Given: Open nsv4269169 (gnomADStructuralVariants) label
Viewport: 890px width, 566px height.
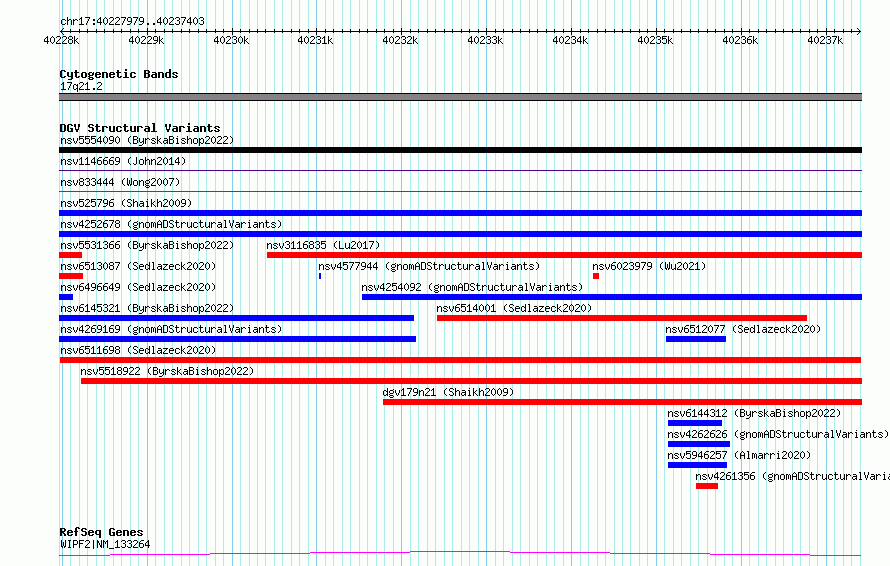Looking at the screenshot, I should 171,329.
